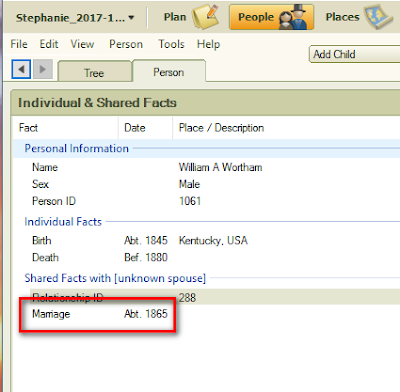Open the View menu
400x392 pixels.
(x=82, y=44)
